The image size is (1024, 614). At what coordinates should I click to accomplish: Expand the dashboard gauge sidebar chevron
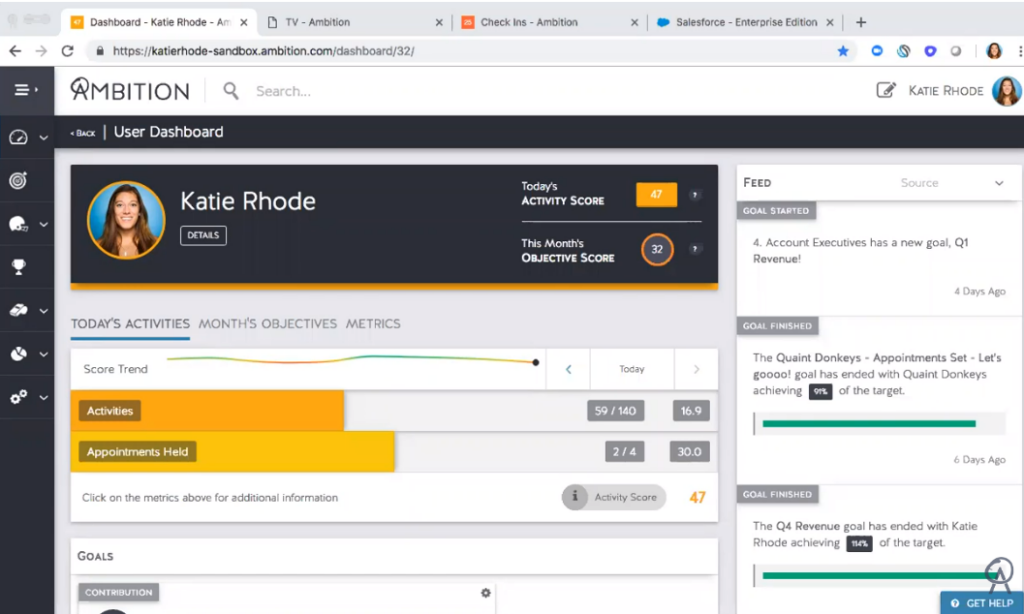click(44, 138)
